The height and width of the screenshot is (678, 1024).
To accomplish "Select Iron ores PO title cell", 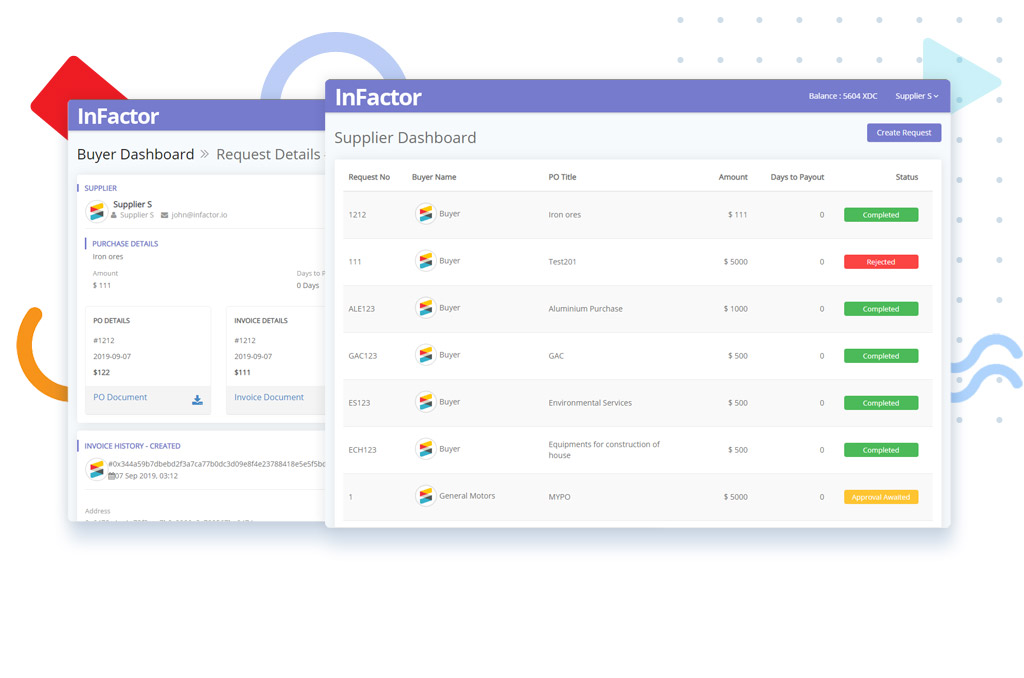I will (x=564, y=215).
